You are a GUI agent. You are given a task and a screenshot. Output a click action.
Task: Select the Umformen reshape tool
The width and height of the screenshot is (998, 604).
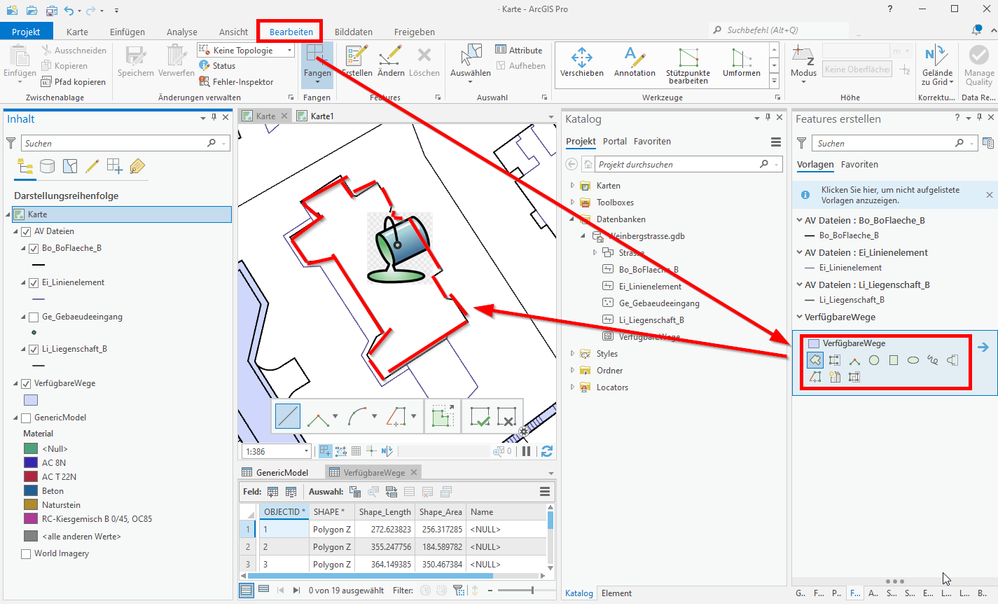[741, 62]
